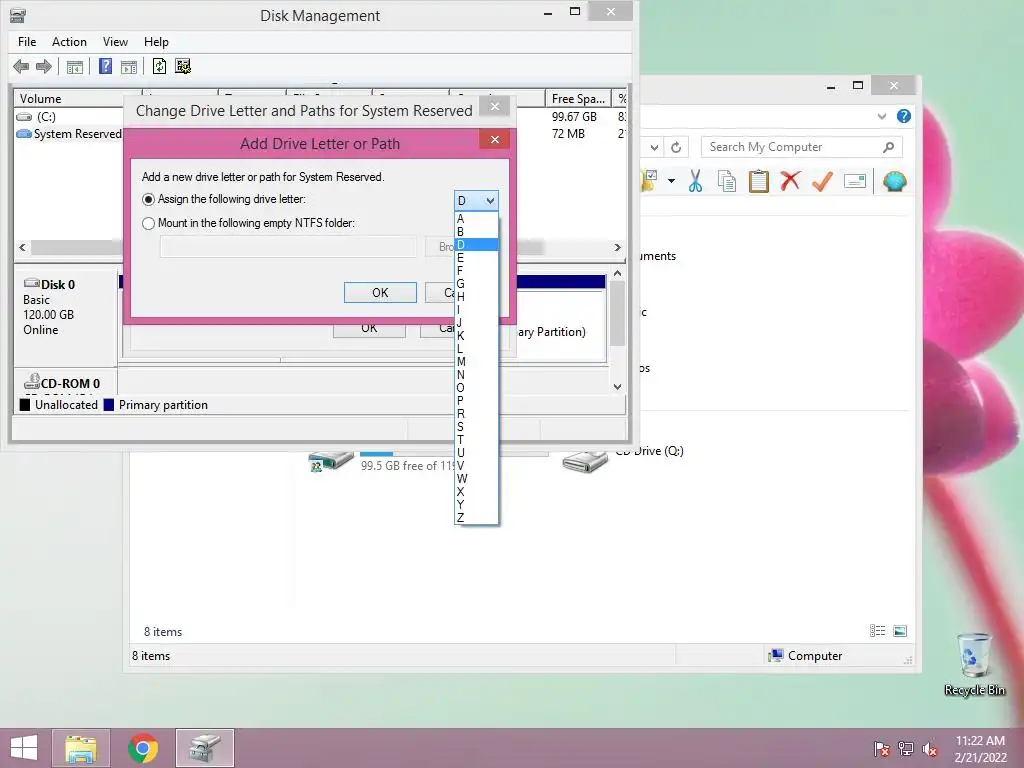This screenshot has width=1024, height=768.
Task: Click the blue Help icon in Explorer window
Action: pyautogui.click(x=904, y=116)
